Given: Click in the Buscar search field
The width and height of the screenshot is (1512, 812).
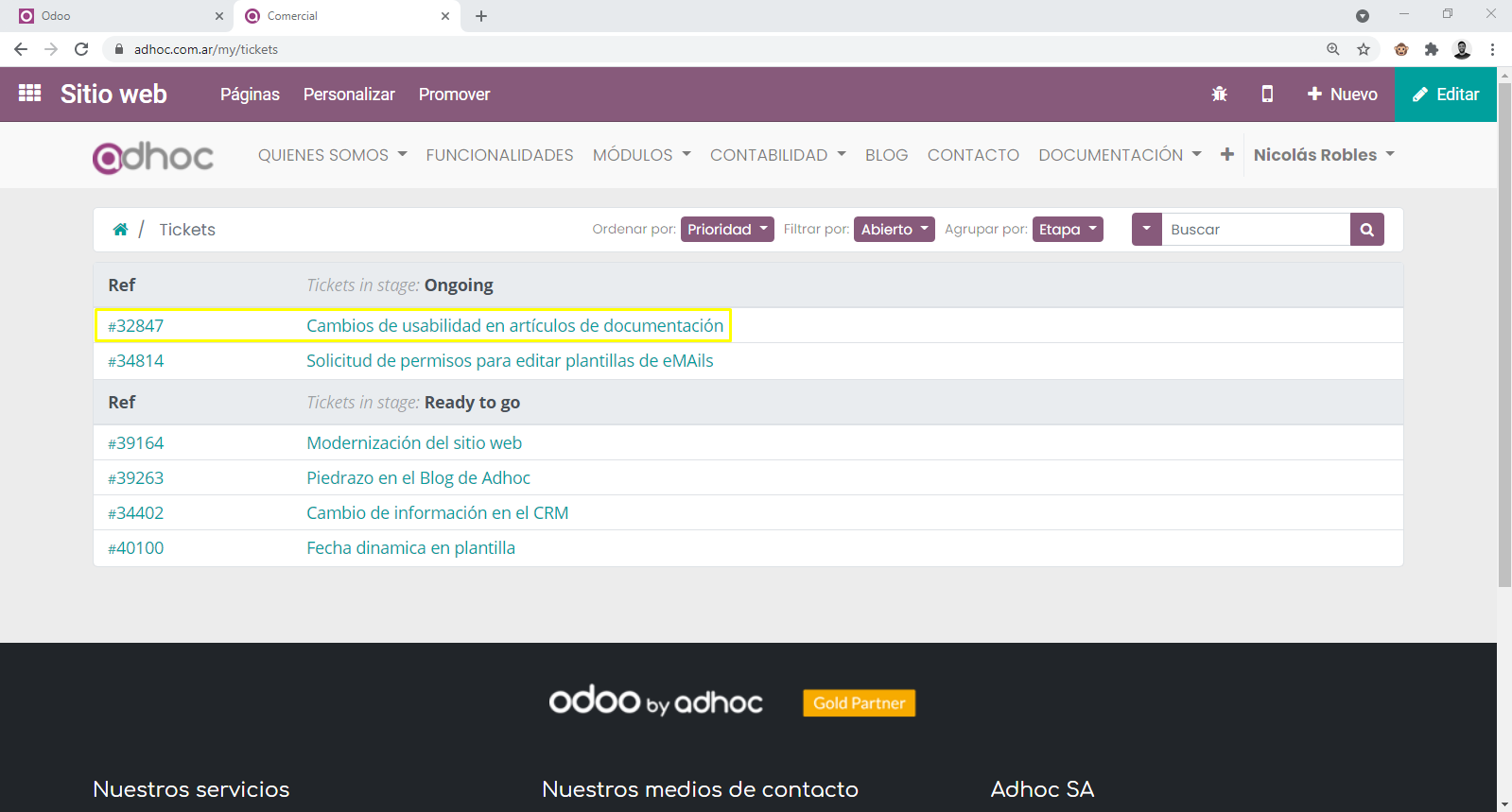Looking at the screenshot, I should click(x=1254, y=230).
